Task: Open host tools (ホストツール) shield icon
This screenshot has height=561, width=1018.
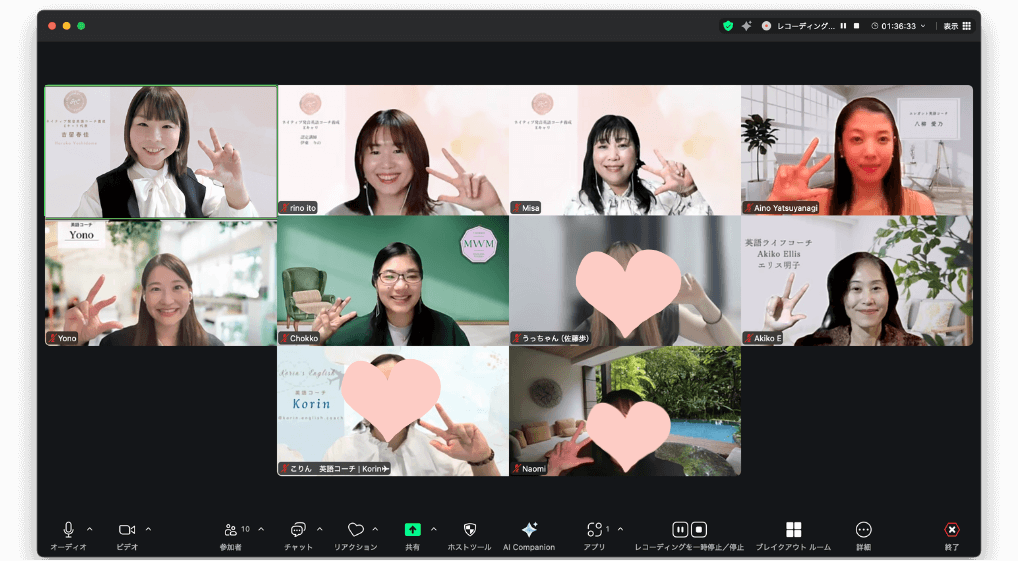Action: tap(469, 530)
